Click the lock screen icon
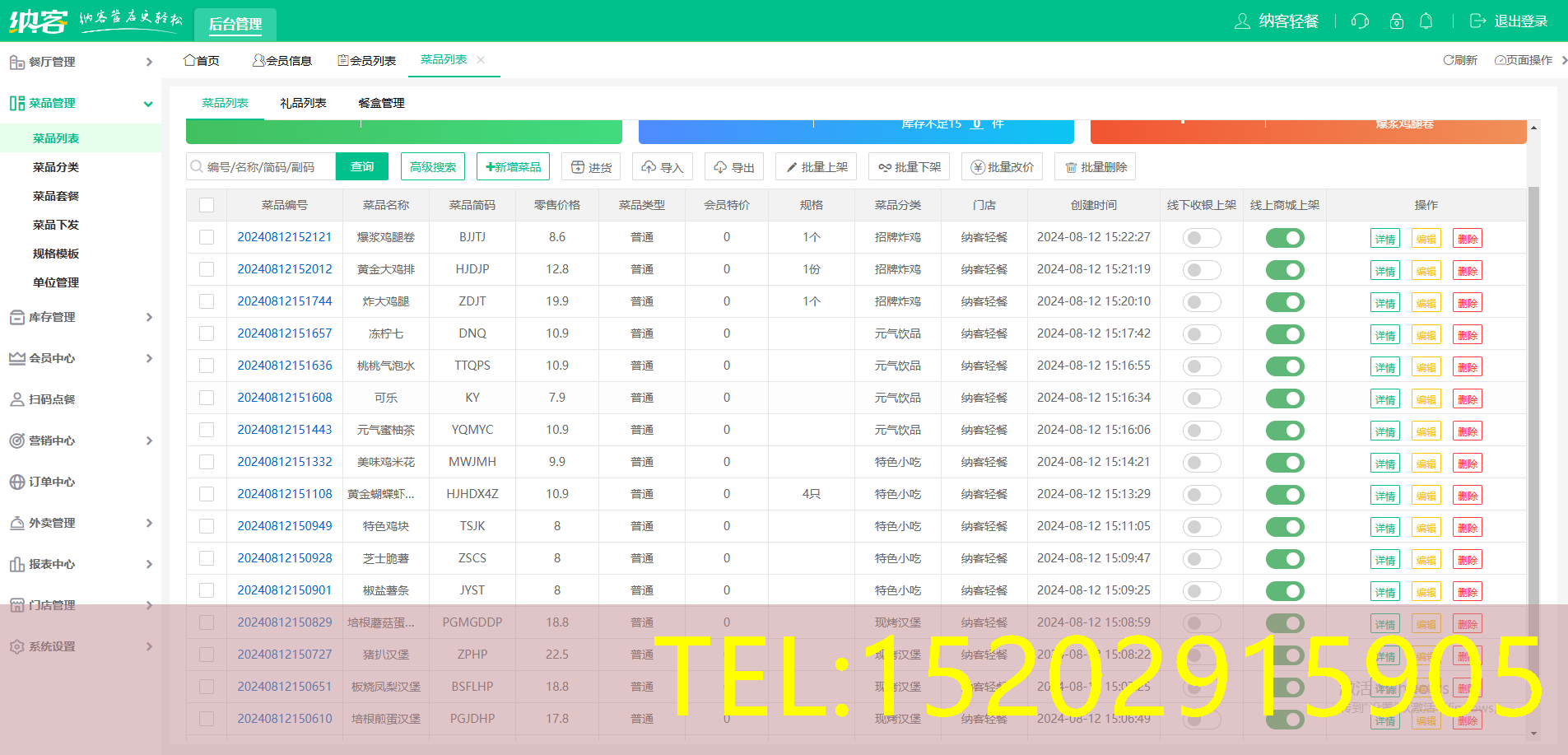The width and height of the screenshot is (1568, 755). [1396, 21]
